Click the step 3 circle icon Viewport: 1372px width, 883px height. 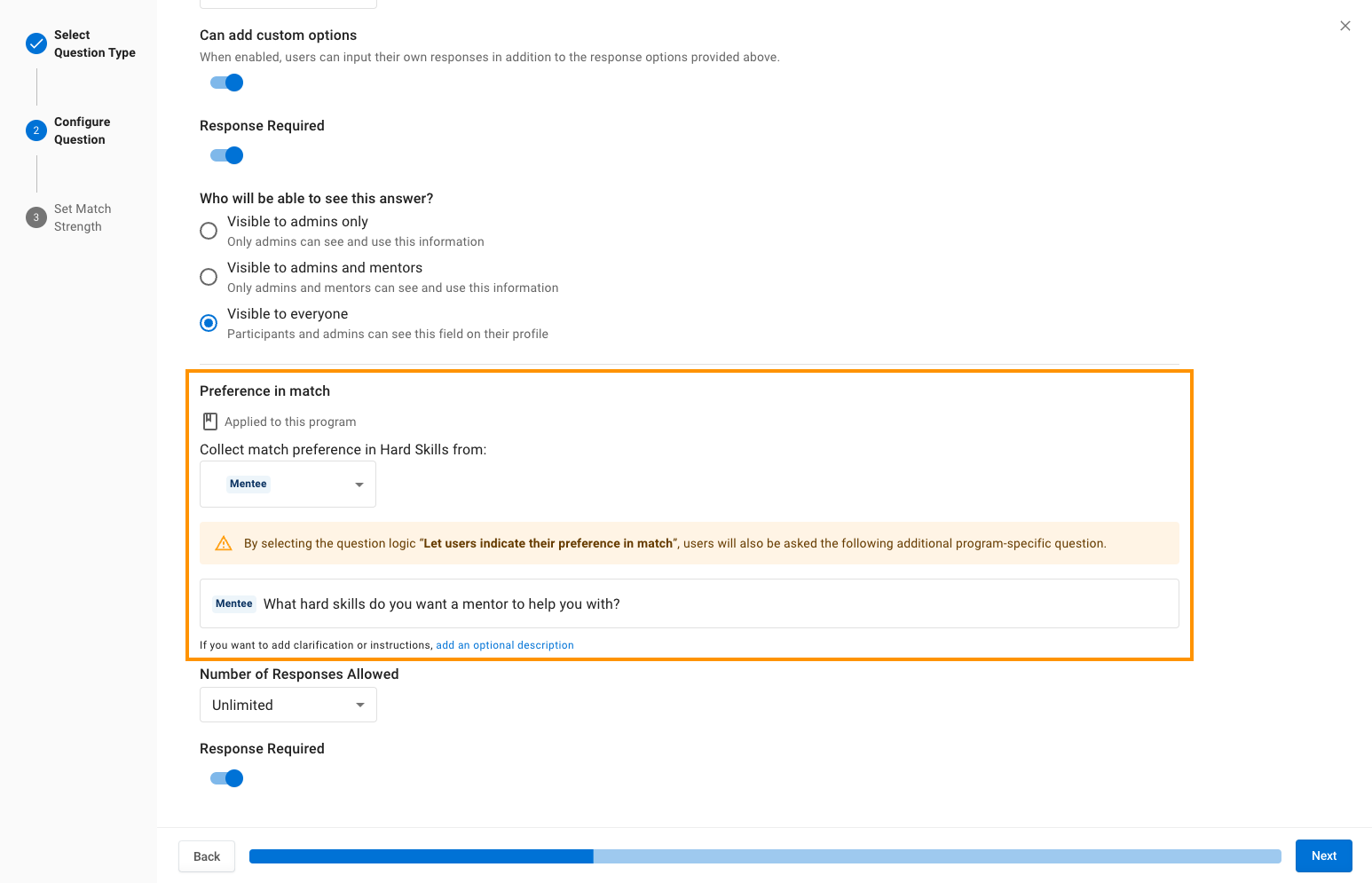(x=36, y=217)
